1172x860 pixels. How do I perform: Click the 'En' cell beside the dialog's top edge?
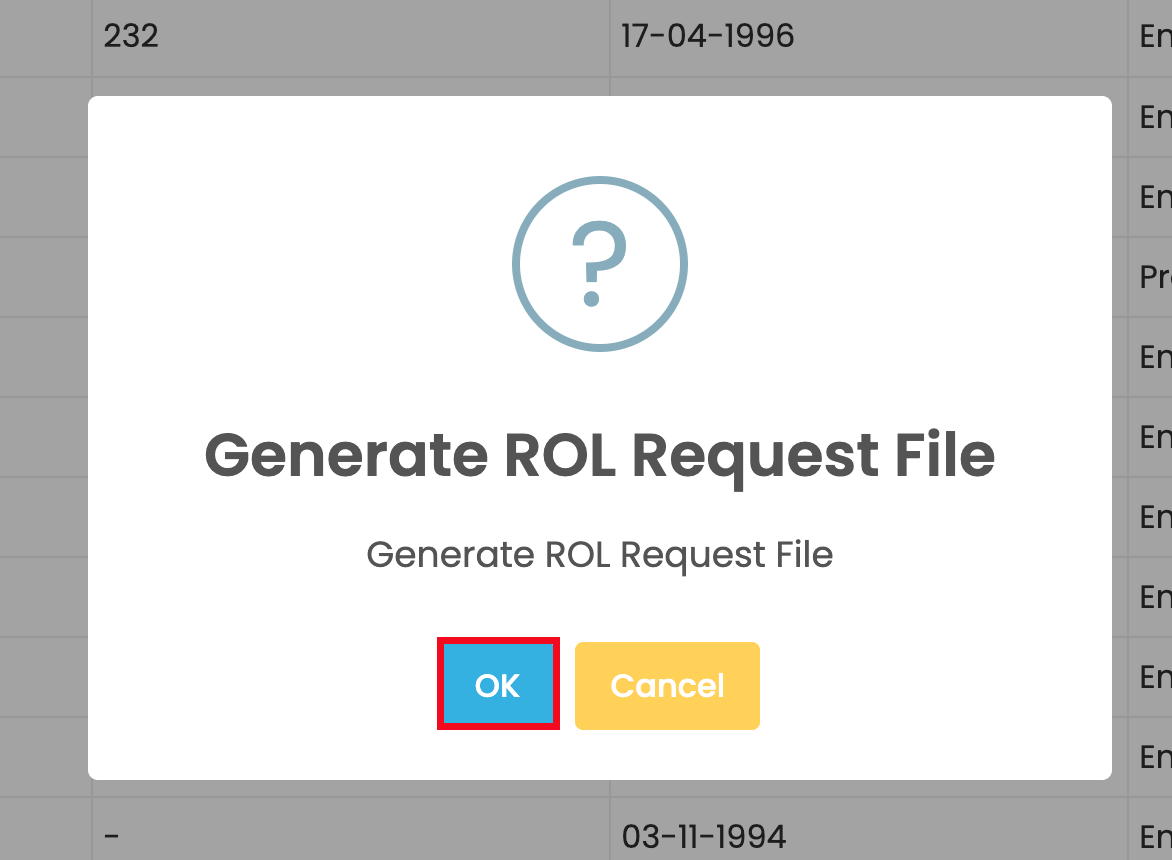[x=1154, y=117]
